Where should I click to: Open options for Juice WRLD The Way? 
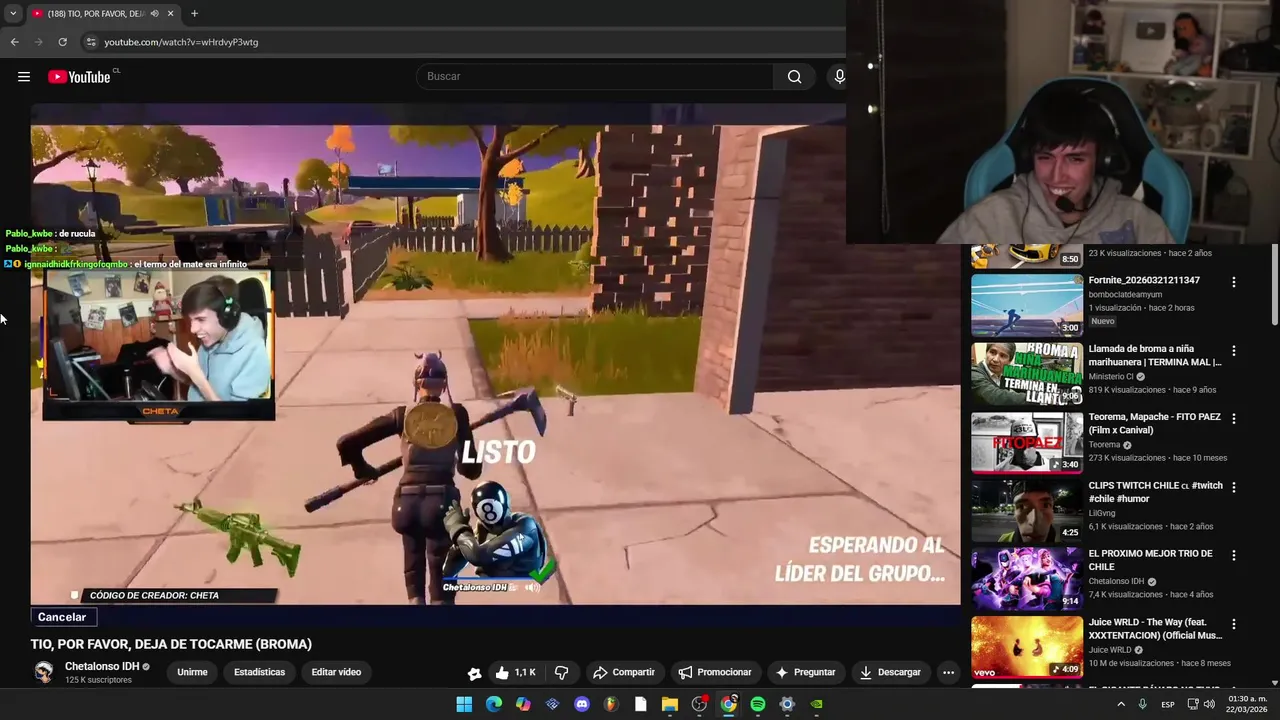coord(1233,624)
